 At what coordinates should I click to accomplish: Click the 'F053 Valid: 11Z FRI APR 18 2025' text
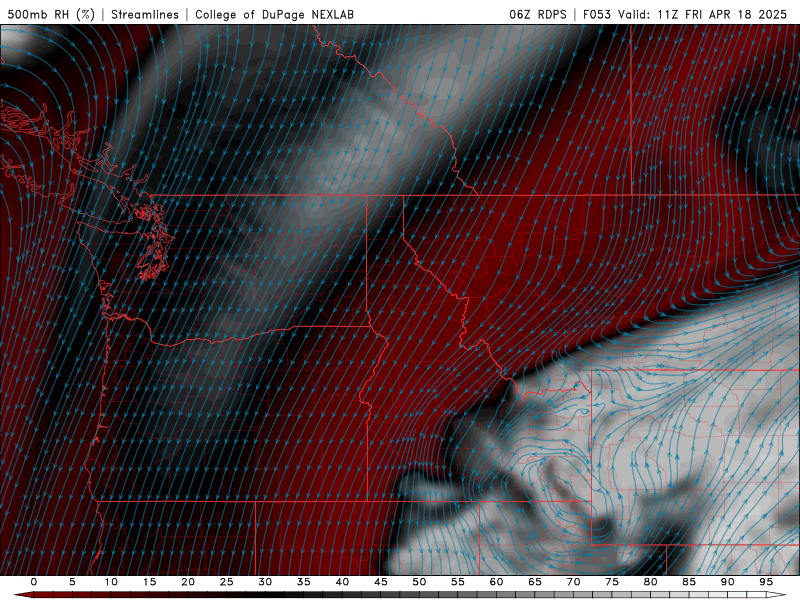[x=685, y=14]
